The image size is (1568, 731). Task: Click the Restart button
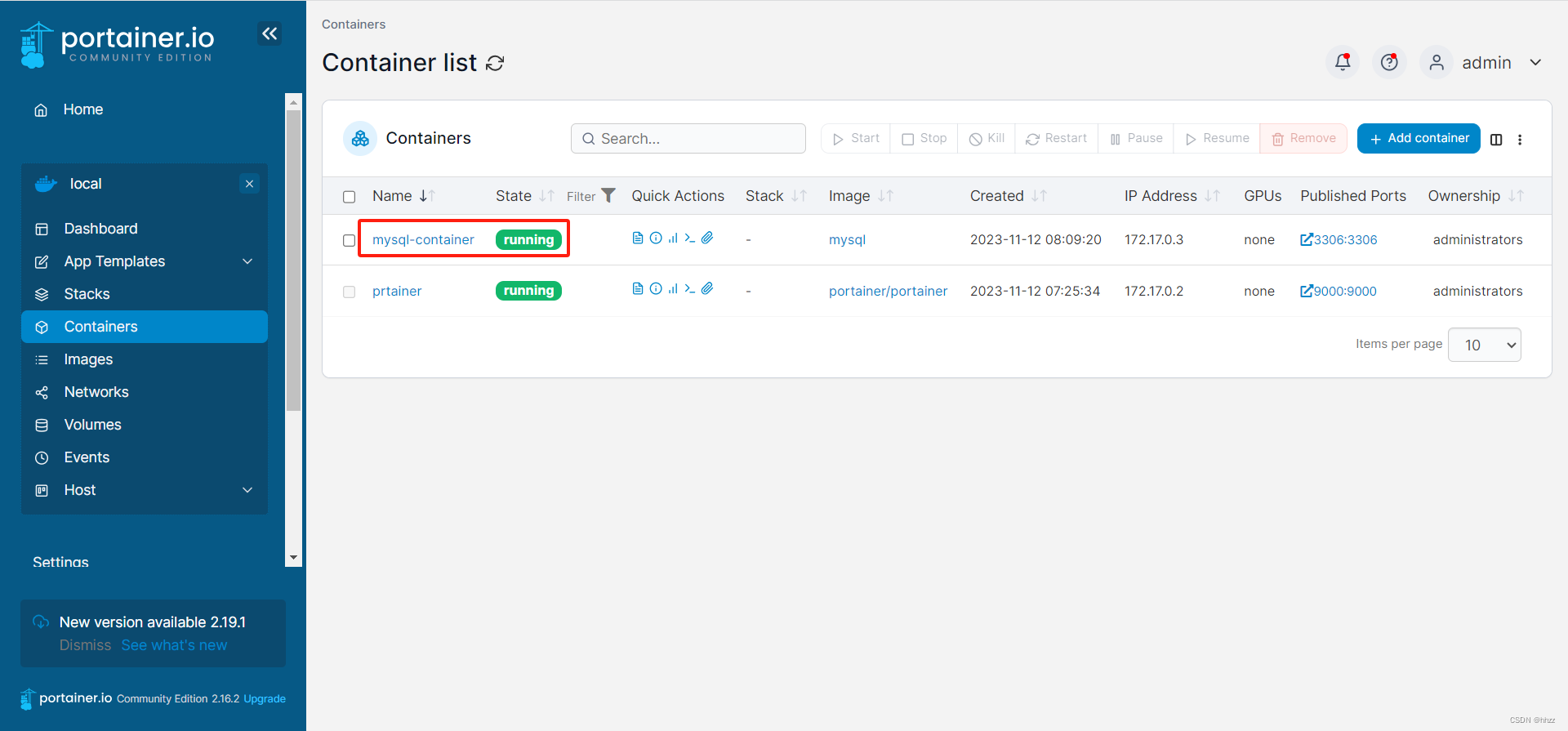pos(1057,138)
